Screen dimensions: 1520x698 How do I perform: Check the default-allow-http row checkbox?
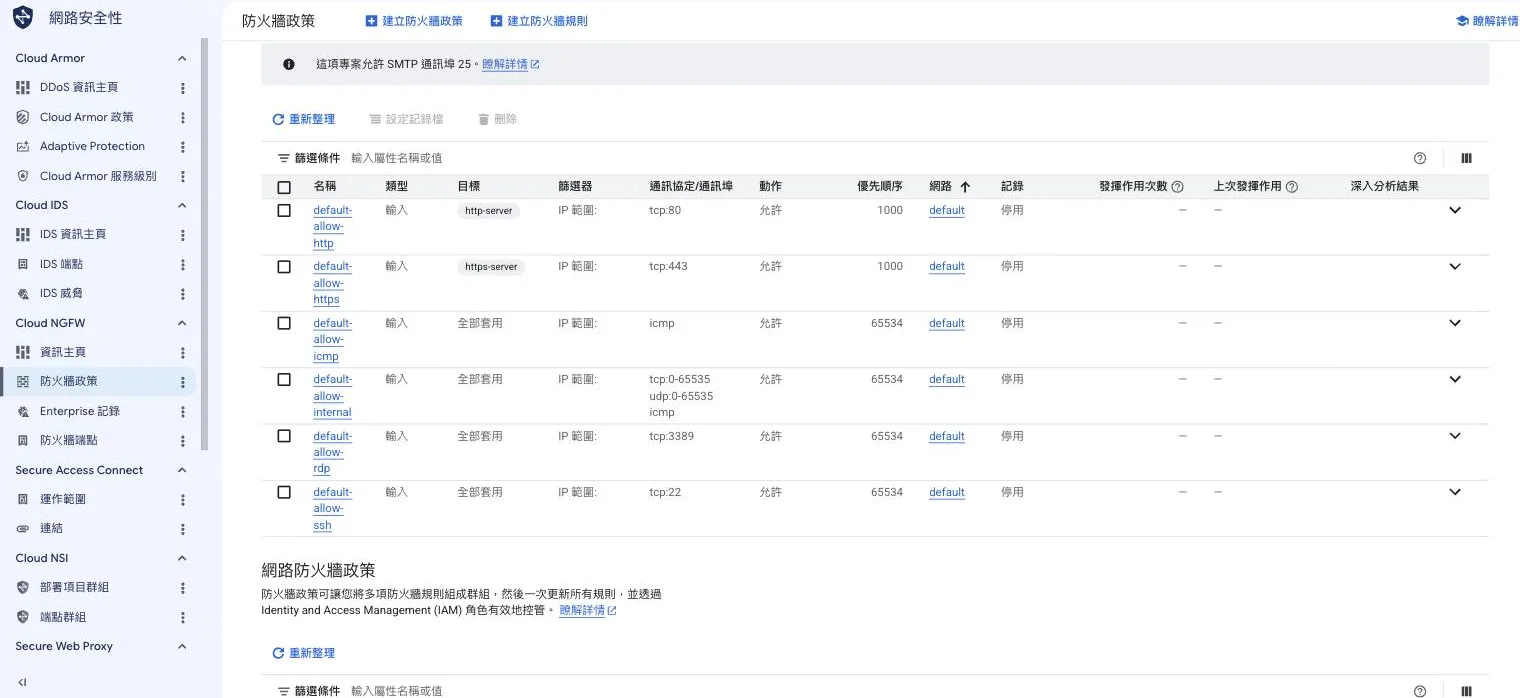coord(284,211)
